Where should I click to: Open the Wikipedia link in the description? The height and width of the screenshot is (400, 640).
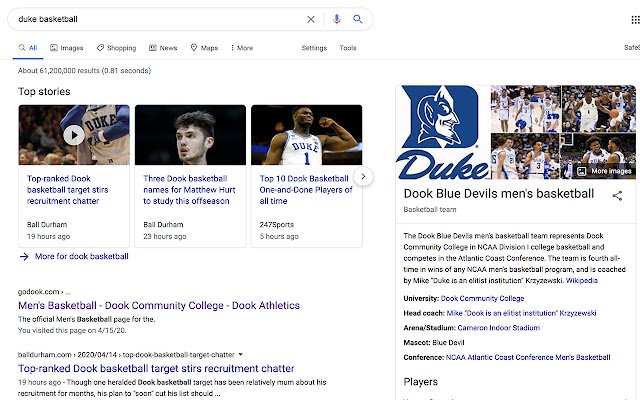(x=582, y=280)
